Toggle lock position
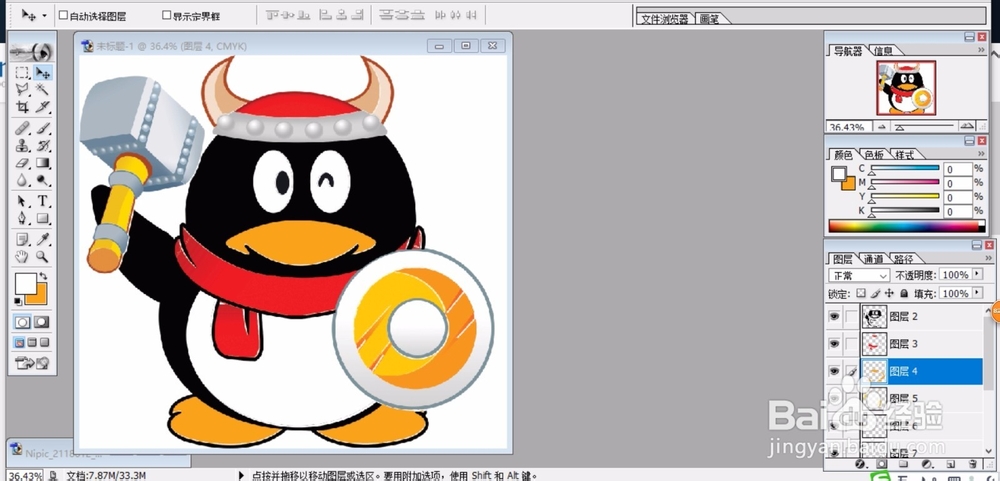 coord(890,293)
